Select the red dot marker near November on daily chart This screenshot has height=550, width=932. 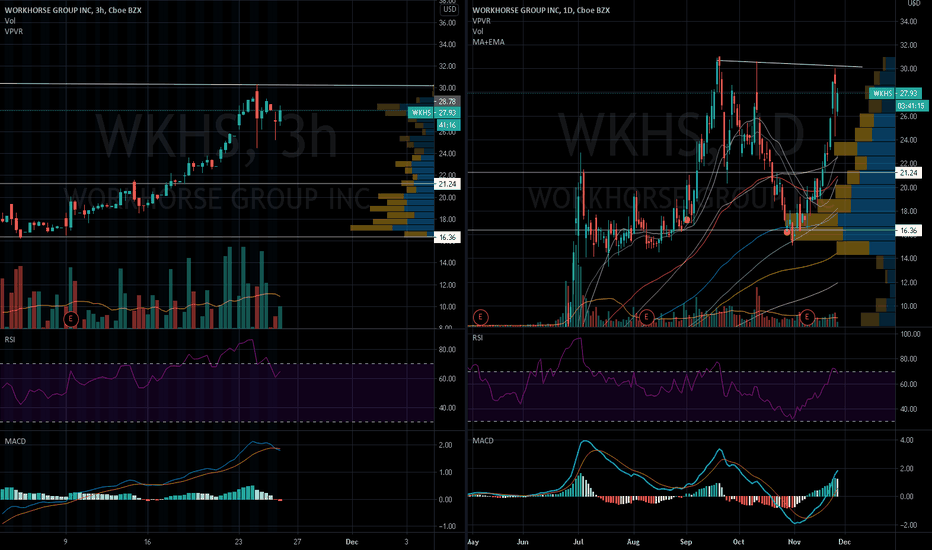pos(788,232)
